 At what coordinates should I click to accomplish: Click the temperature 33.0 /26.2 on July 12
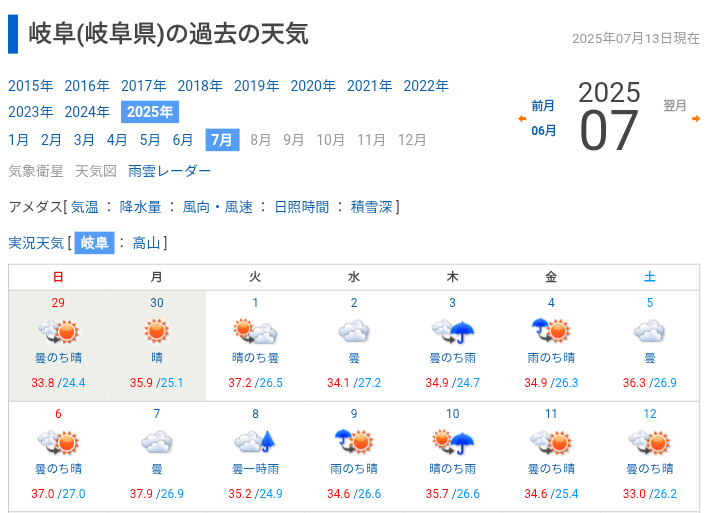pos(650,494)
